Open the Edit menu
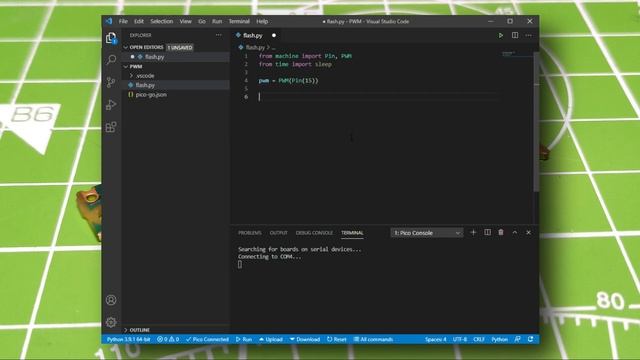The width and height of the screenshot is (640, 360). (x=139, y=21)
